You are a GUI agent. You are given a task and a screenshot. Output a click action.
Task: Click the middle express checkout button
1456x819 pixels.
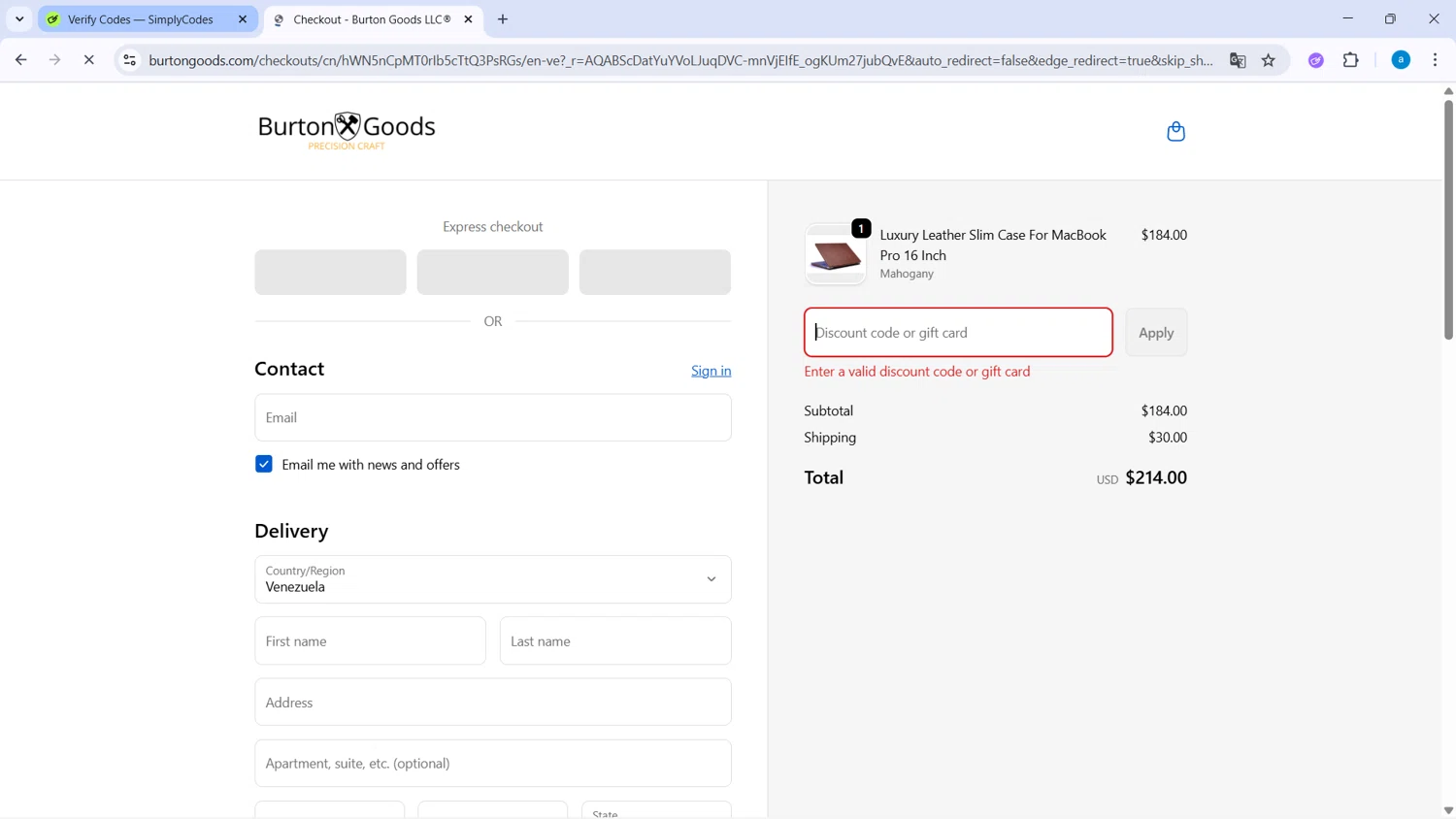pos(493,272)
